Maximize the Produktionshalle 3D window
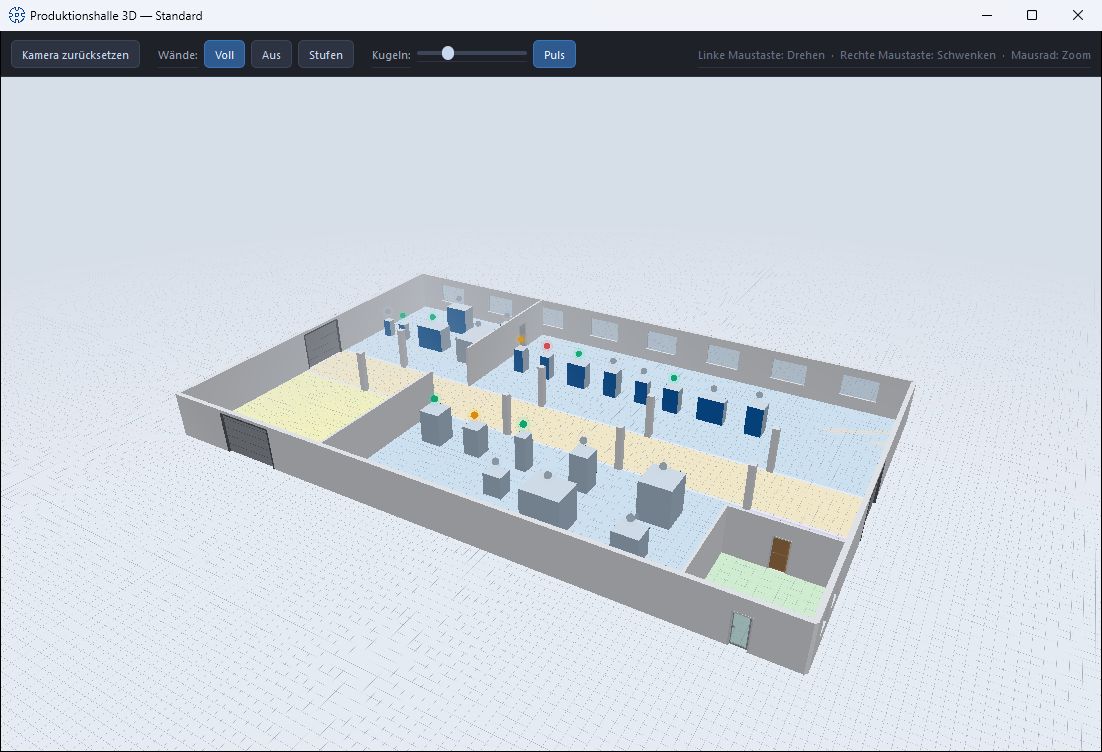 pos(1032,15)
